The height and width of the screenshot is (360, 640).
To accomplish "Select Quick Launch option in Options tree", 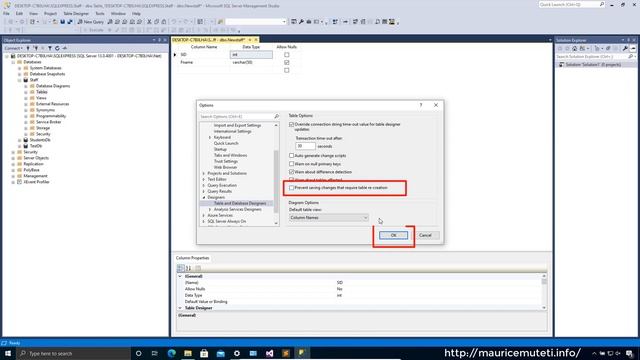I will (x=226, y=143).
